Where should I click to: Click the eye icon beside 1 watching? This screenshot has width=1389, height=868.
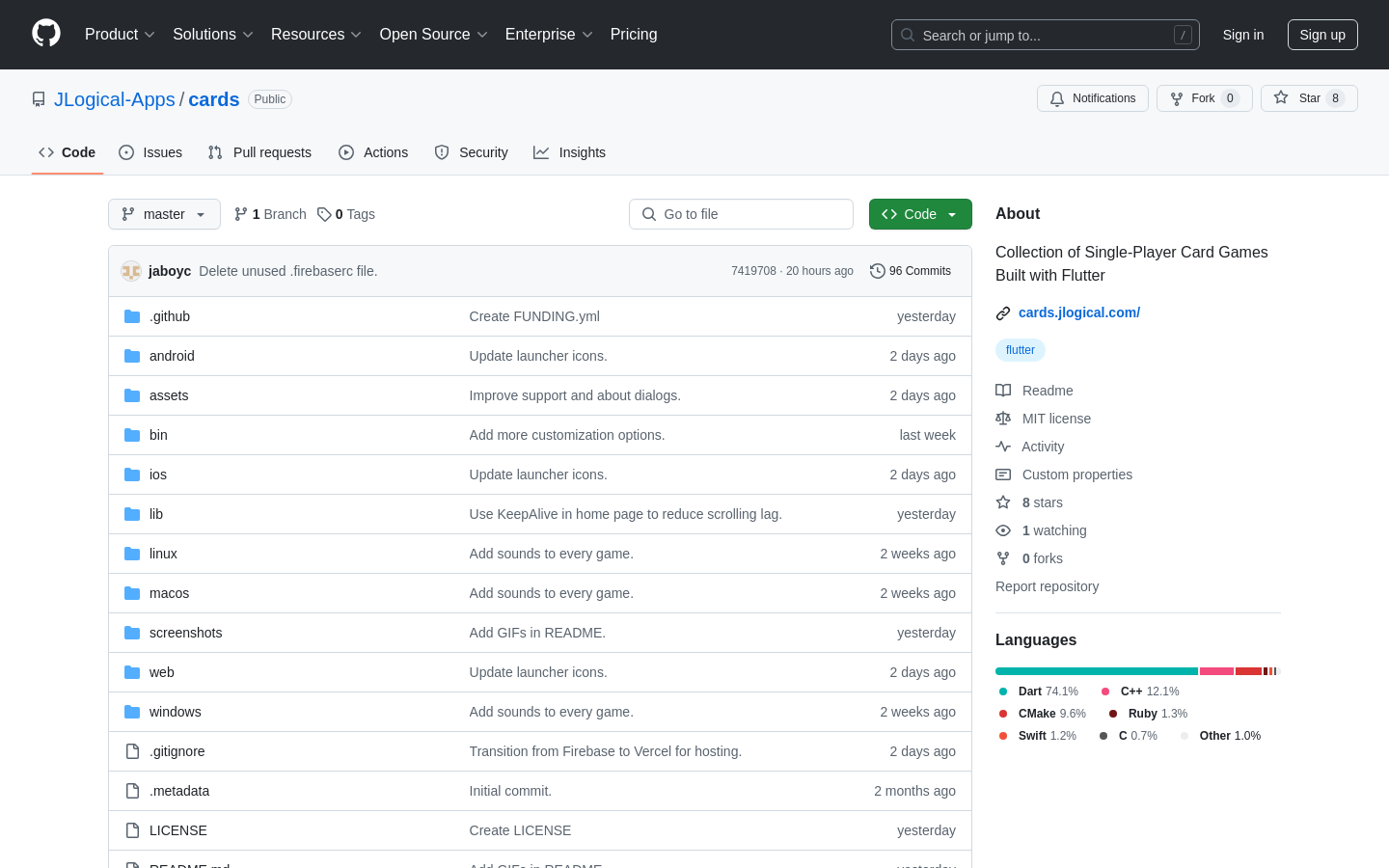point(1003,530)
